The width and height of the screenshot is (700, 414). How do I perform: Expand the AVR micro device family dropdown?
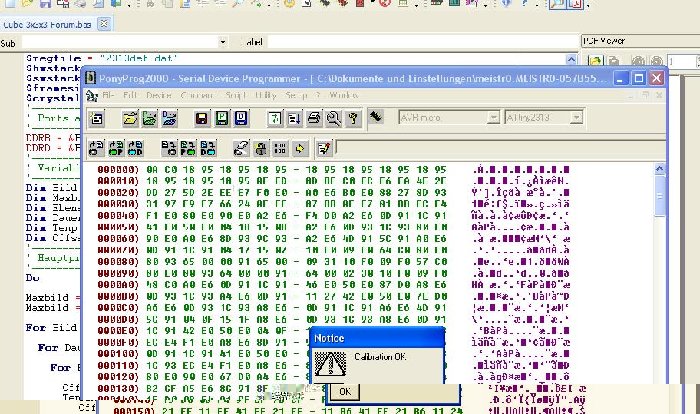494,118
